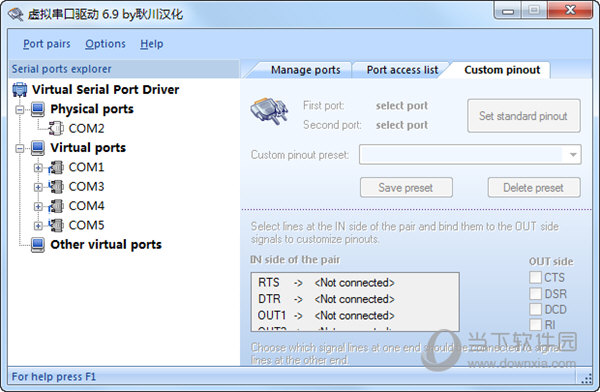Click the Save preset button

click(406, 188)
